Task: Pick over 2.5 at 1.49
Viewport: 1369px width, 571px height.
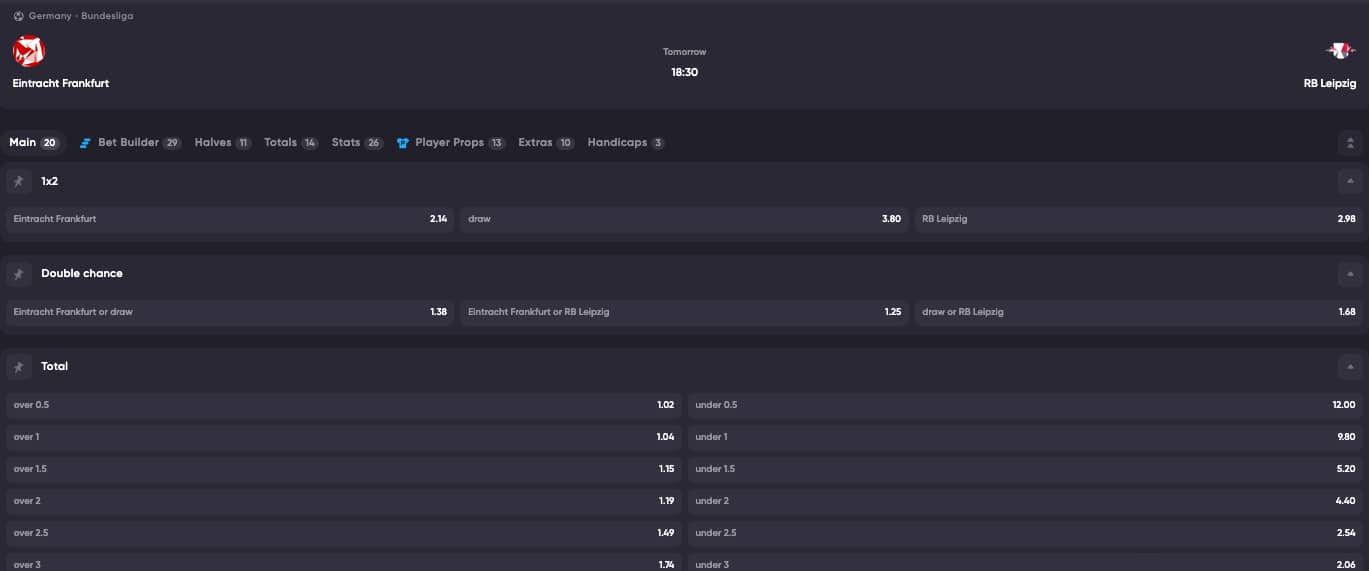Action: click(344, 533)
